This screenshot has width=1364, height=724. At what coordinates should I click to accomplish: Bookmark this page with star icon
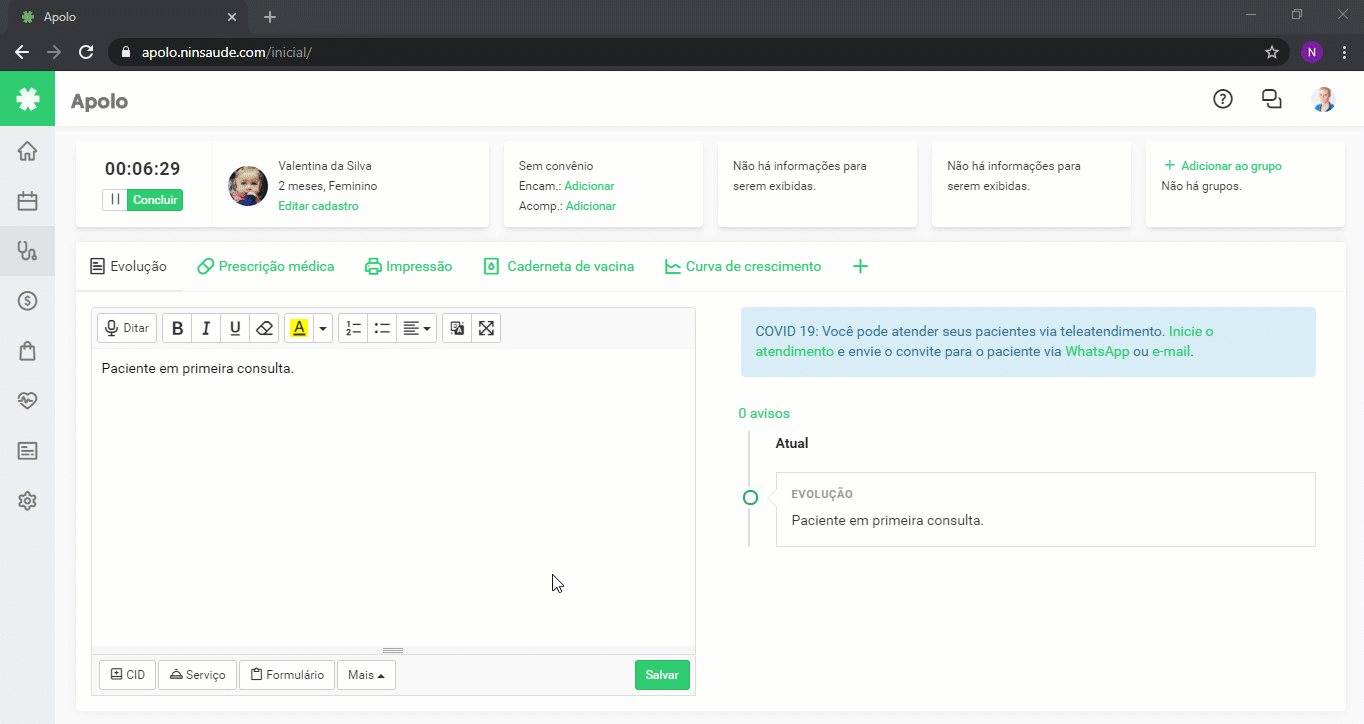1272,52
